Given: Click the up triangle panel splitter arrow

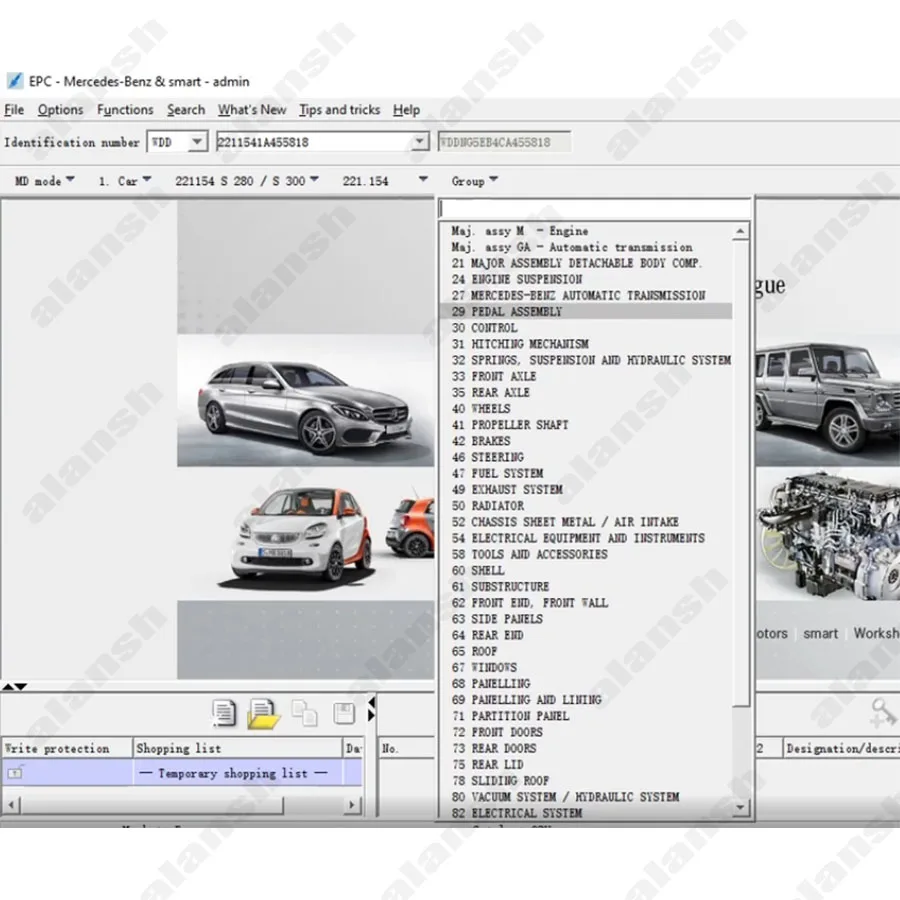Looking at the screenshot, I should (x=7, y=686).
